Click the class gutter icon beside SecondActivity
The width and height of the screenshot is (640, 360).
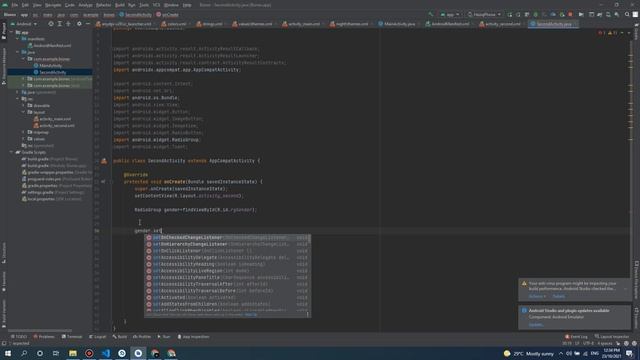click(104, 161)
